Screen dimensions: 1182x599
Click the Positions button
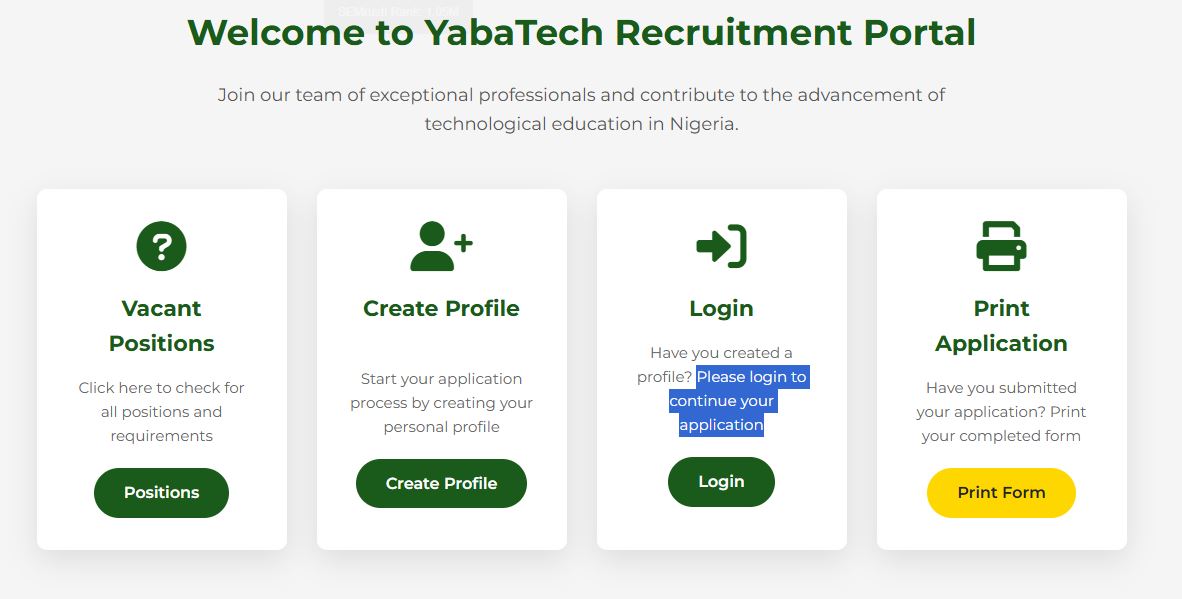(x=161, y=492)
